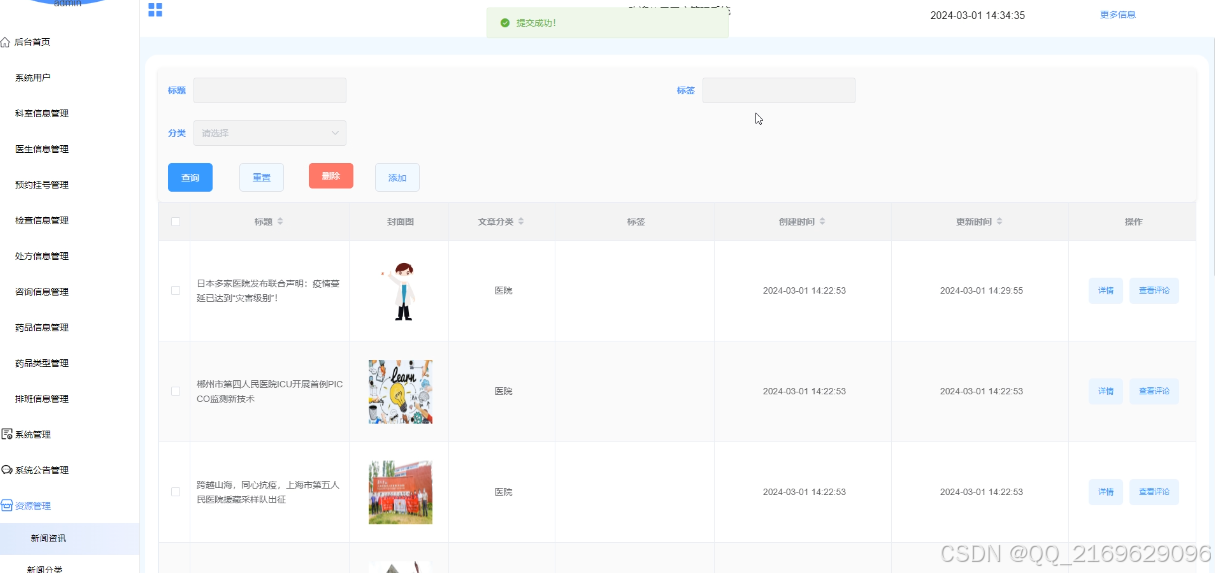Click the red 删除 button

[x=331, y=176]
